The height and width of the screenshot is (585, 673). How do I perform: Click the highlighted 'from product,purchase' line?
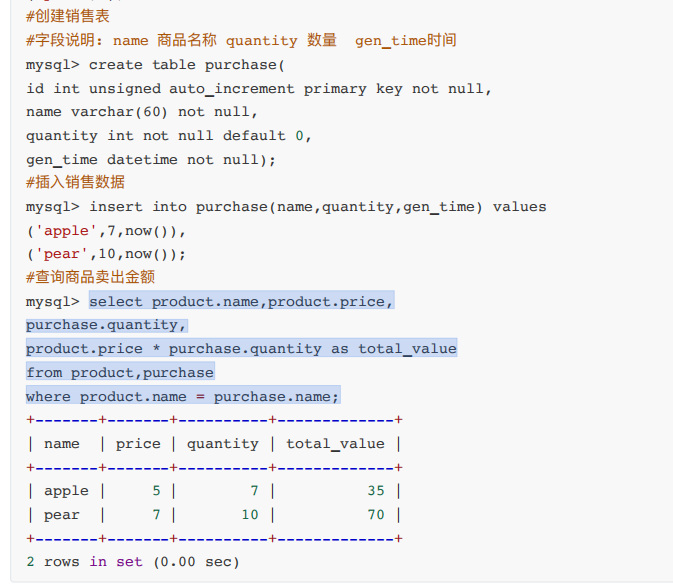120,373
